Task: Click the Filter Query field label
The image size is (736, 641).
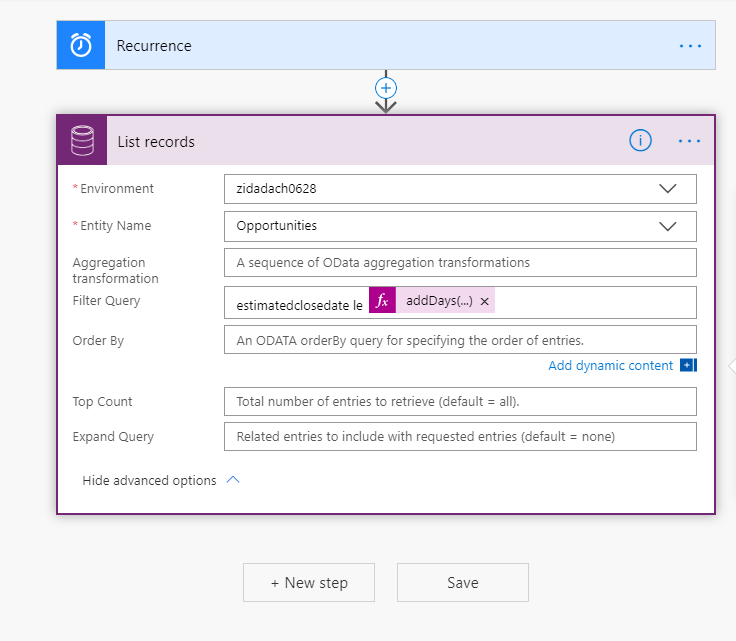Action: click(106, 301)
